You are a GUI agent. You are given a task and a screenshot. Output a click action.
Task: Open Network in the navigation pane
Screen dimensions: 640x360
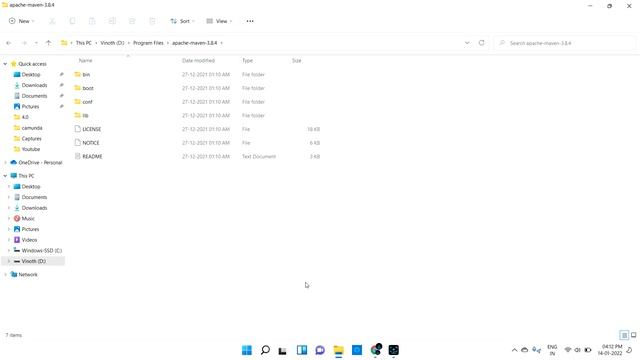(28, 274)
